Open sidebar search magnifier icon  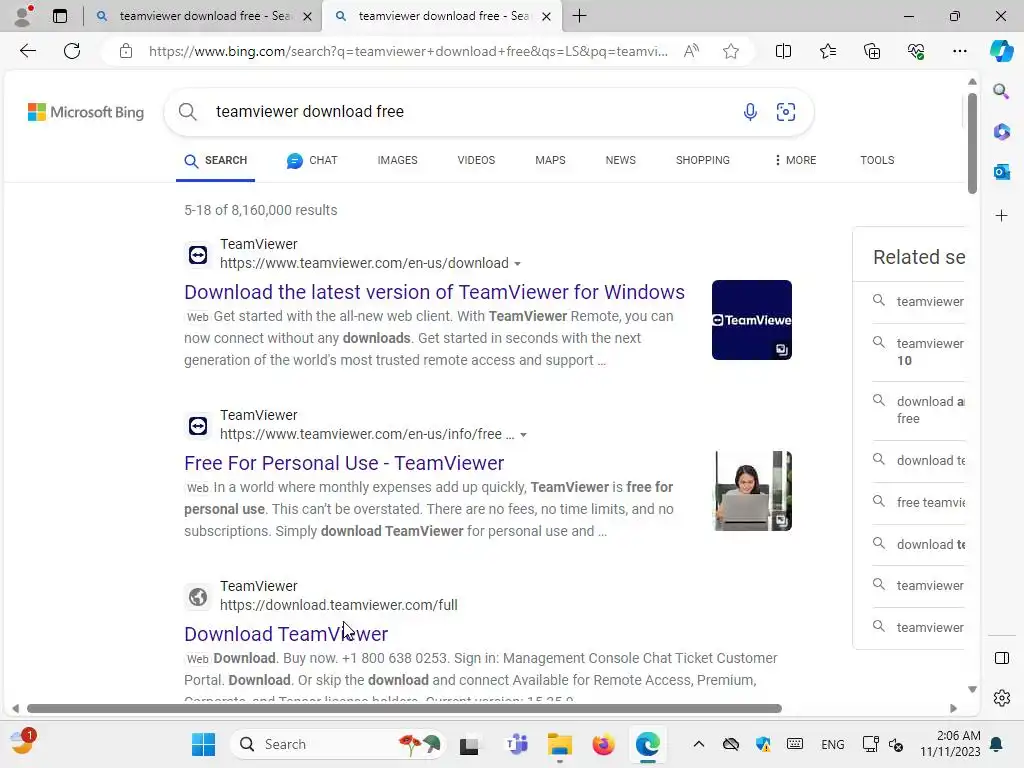tap(1001, 91)
